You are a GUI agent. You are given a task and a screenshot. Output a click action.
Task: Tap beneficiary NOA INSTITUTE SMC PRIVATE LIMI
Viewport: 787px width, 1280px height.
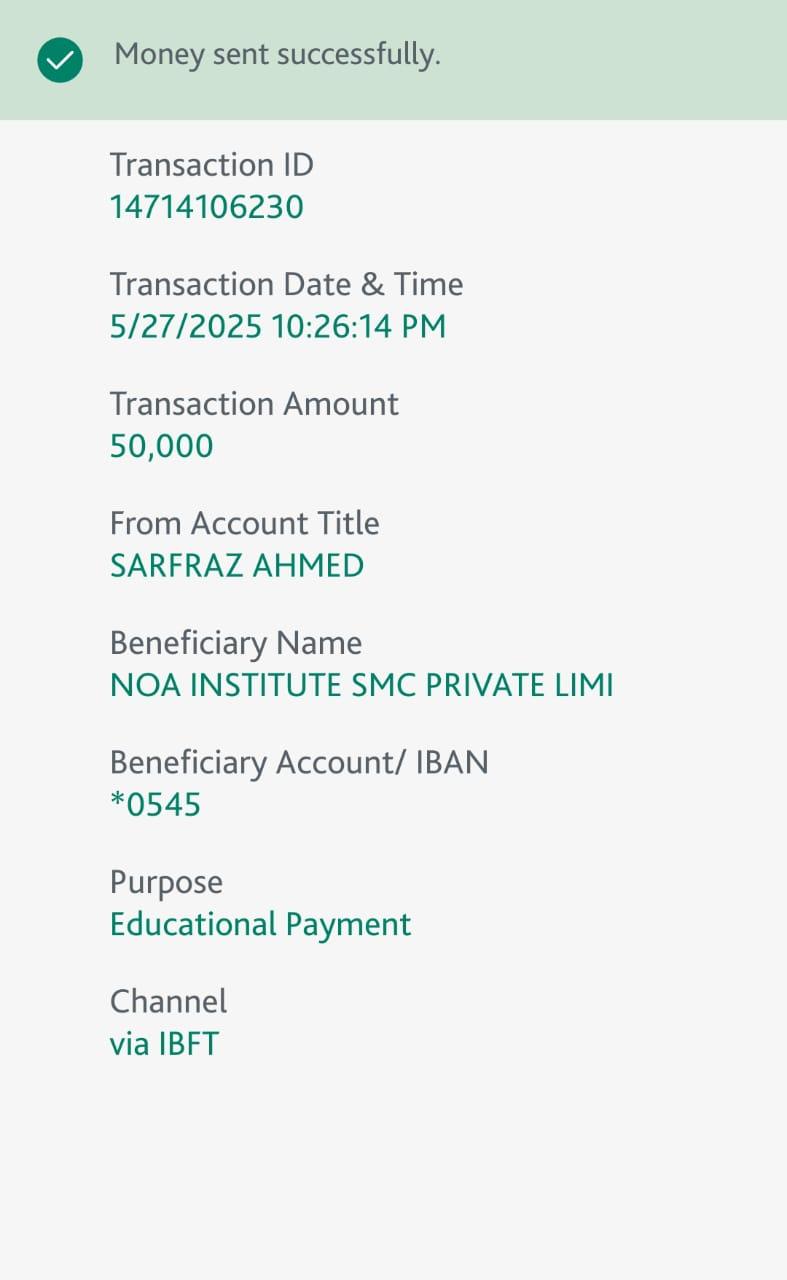[x=361, y=685]
